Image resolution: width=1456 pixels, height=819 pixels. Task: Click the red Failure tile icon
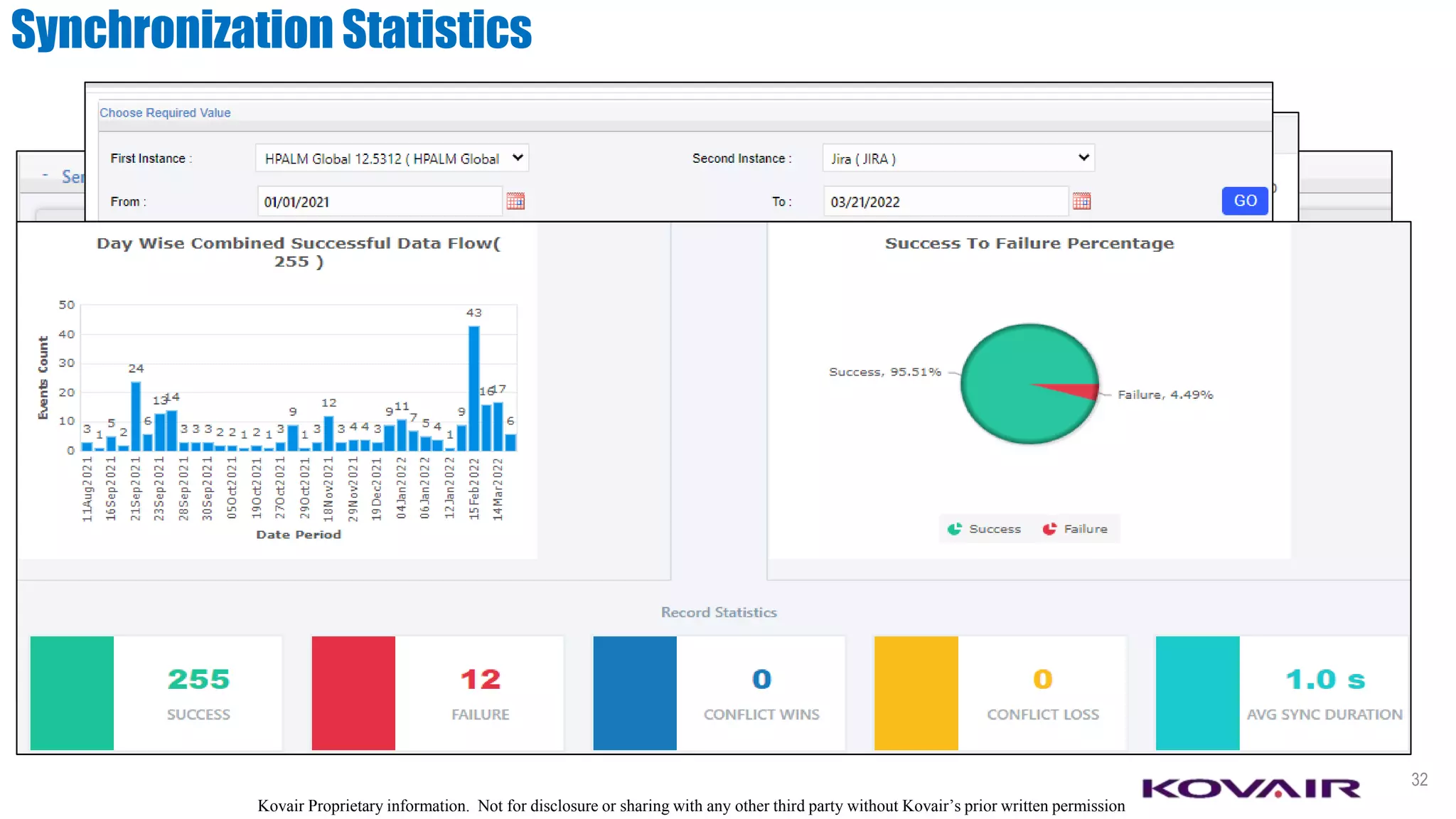(x=353, y=692)
